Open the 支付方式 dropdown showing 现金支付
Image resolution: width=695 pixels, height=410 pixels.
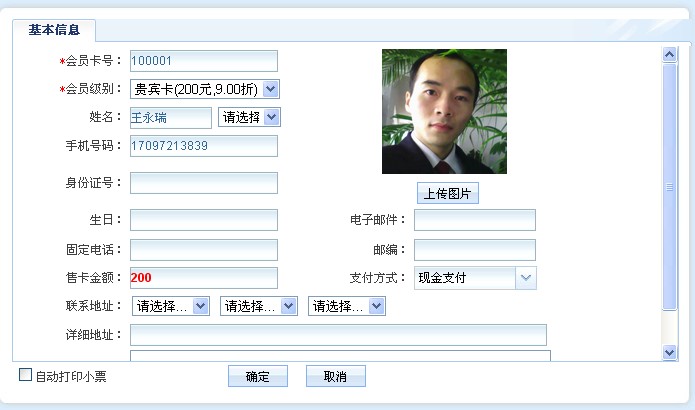pyautogui.click(x=475, y=278)
